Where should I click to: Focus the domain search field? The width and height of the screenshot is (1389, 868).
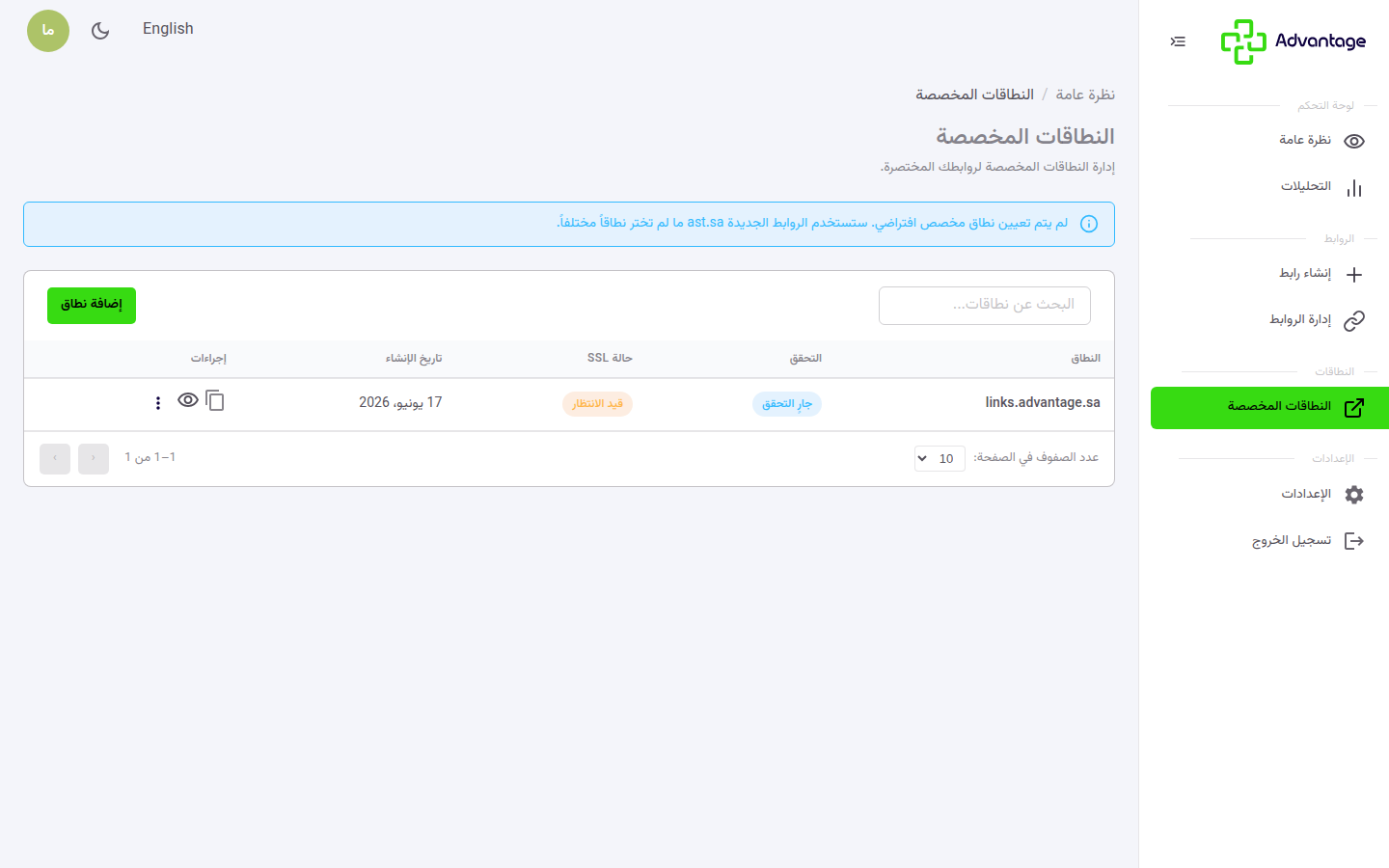(x=985, y=306)
